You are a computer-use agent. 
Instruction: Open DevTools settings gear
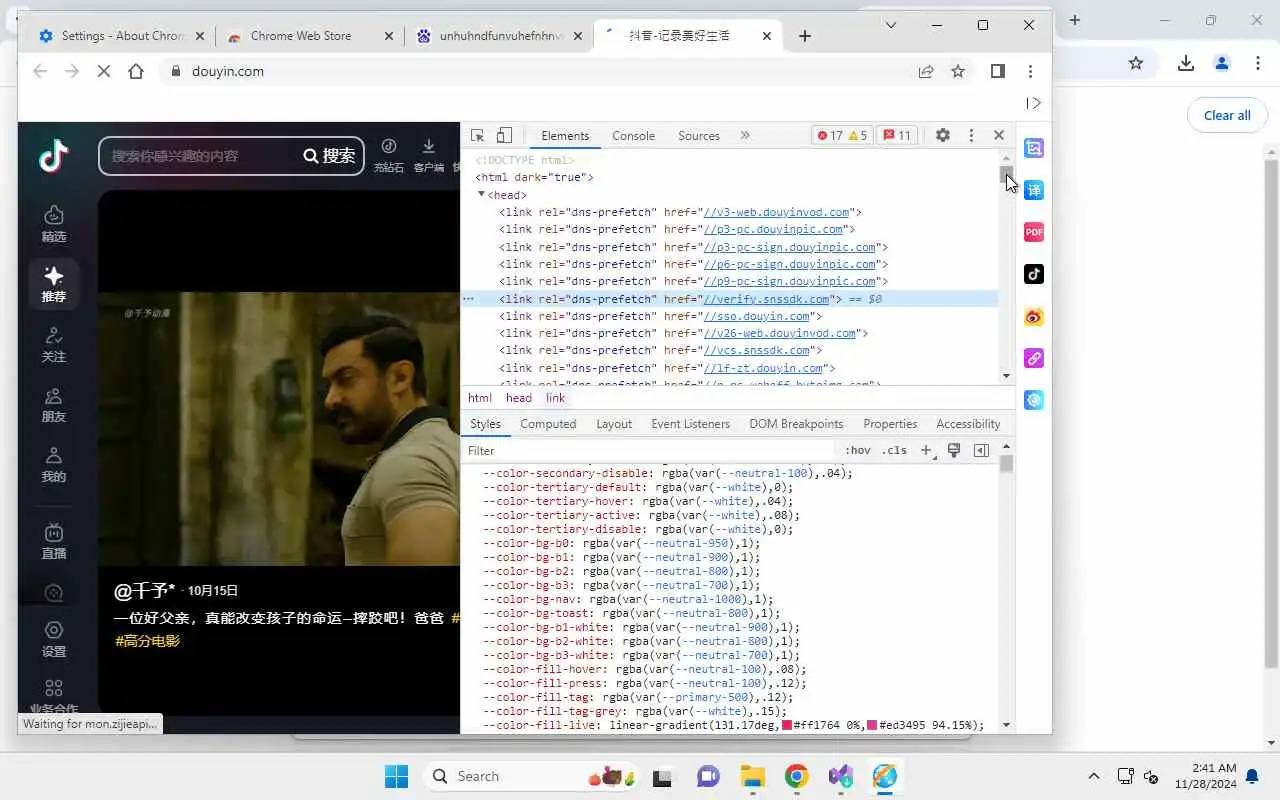[x=942, y=135]
